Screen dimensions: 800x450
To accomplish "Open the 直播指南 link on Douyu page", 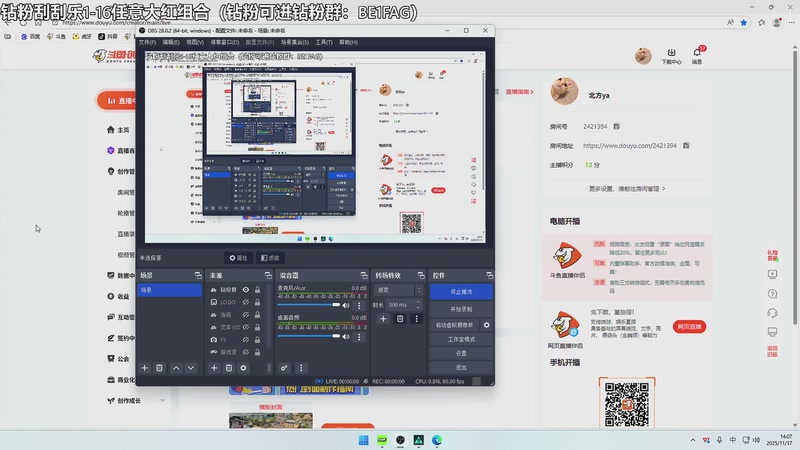I will 519,92.
